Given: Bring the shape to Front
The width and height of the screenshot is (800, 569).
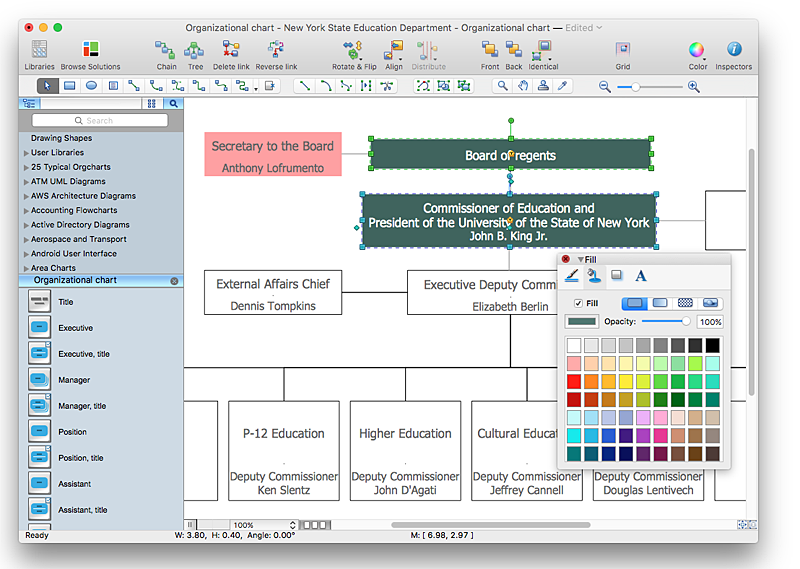Looking at the screenshot, I should point(490,55).
